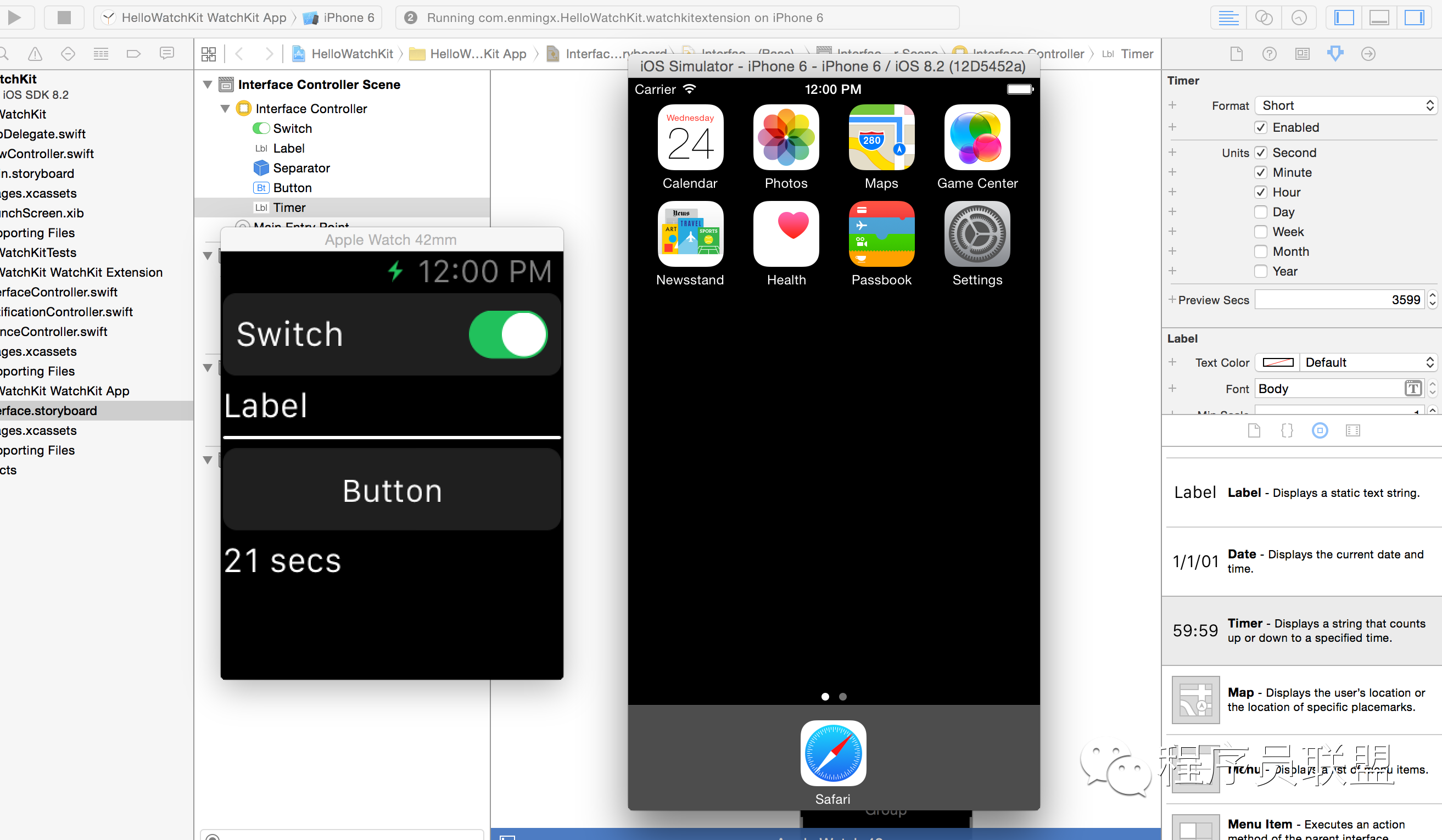Open the Font picker T button
The width and height of the screenshot is (1442, 840).
(x=1413, y=389)
